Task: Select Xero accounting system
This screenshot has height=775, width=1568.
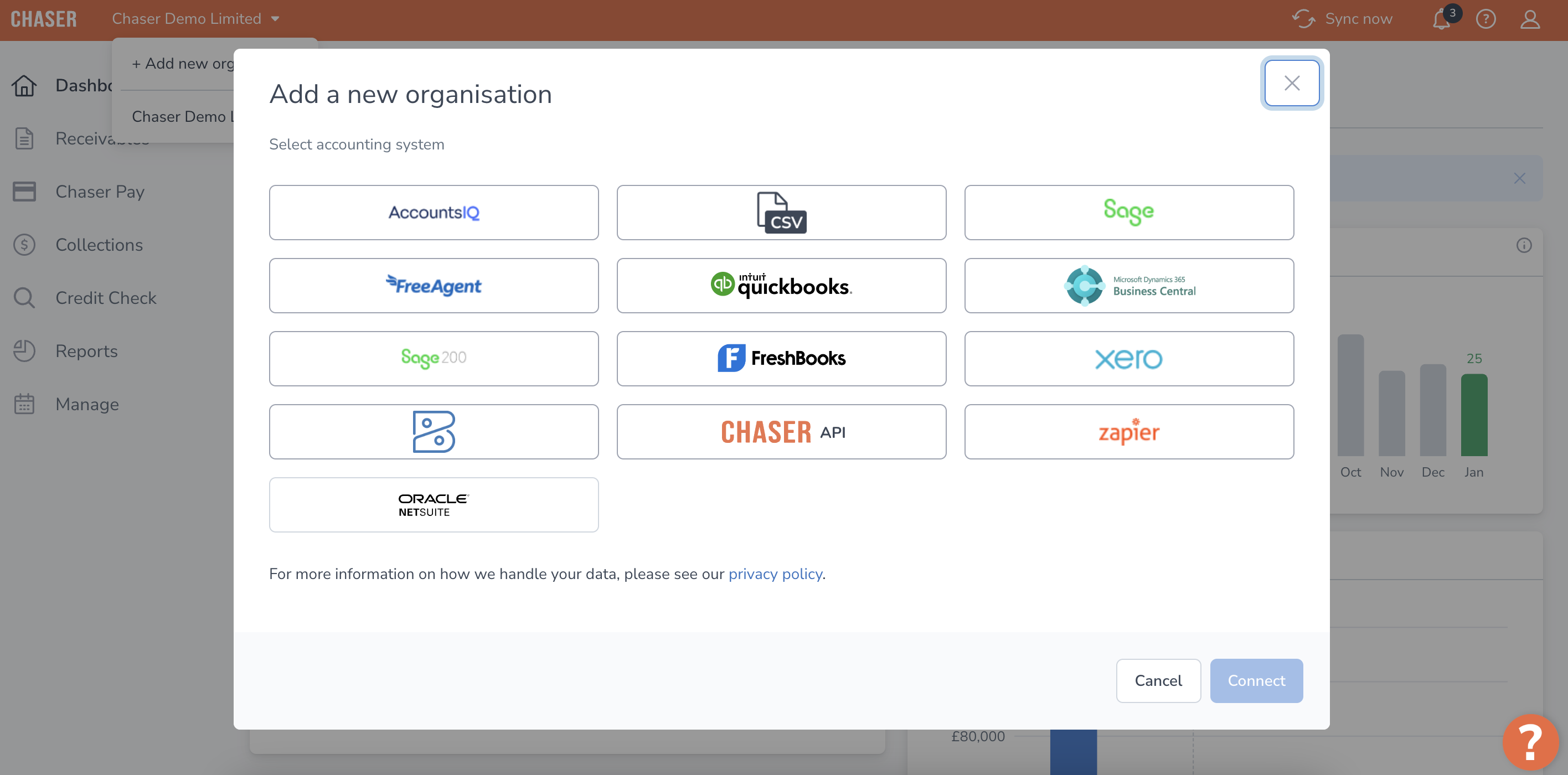Action: [x=1130, y=358]
